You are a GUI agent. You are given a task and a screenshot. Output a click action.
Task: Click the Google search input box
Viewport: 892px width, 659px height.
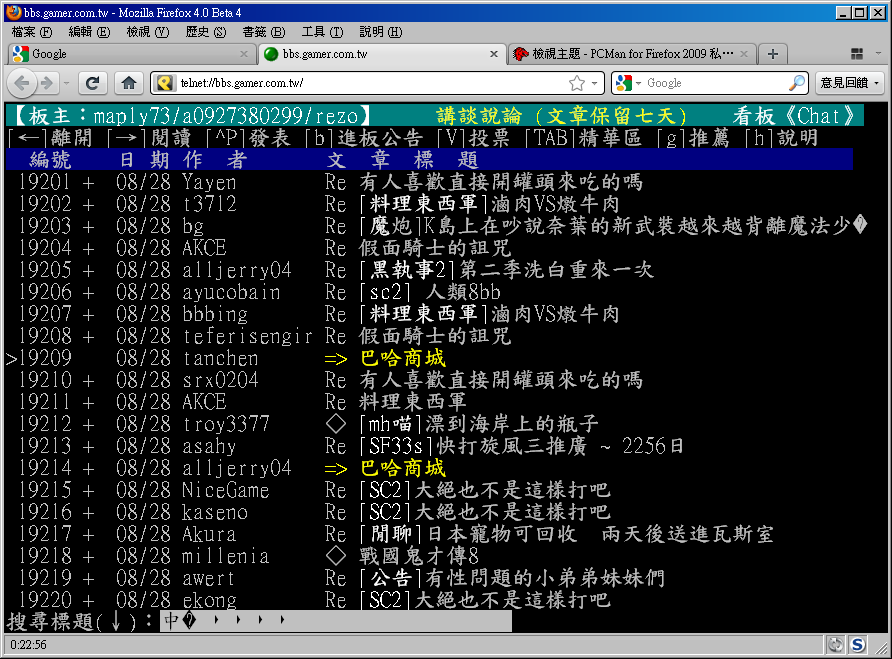715,83
